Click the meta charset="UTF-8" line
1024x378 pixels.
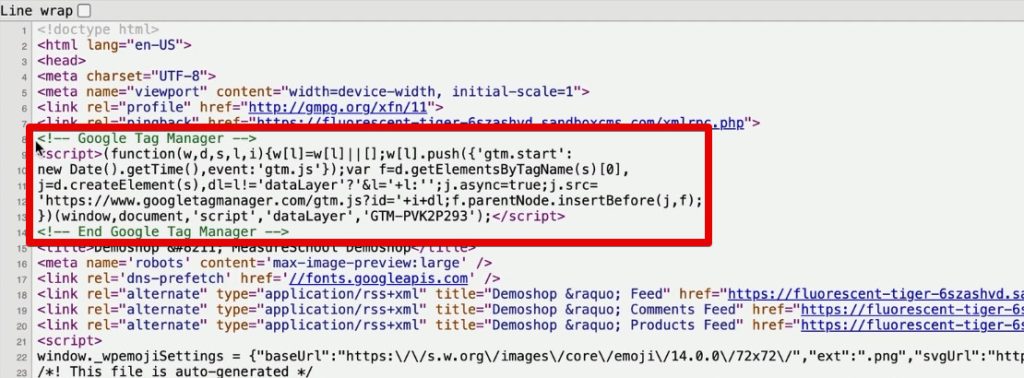[x=127, y=76]
